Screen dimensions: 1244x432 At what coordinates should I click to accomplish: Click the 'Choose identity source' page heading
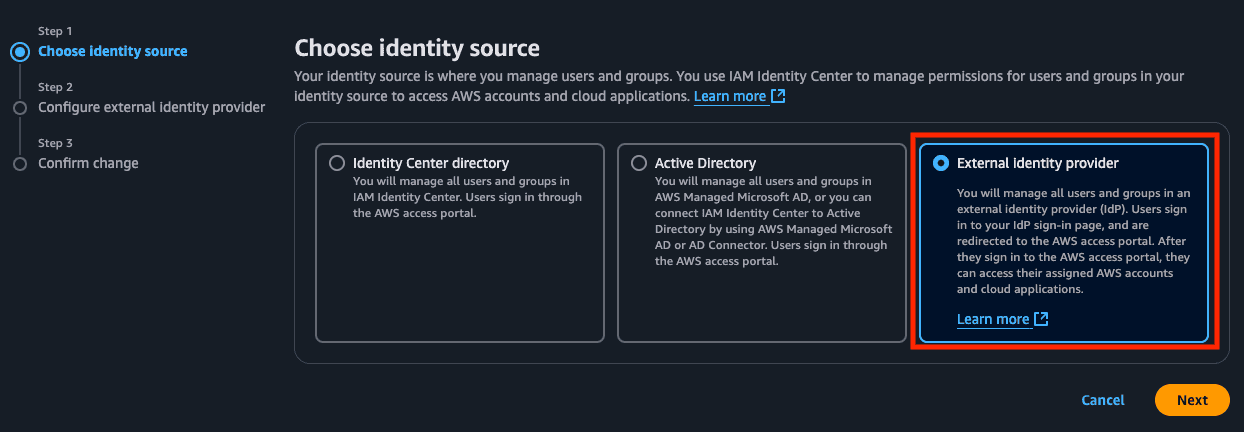pyautogui.click(x=417, y=48)
